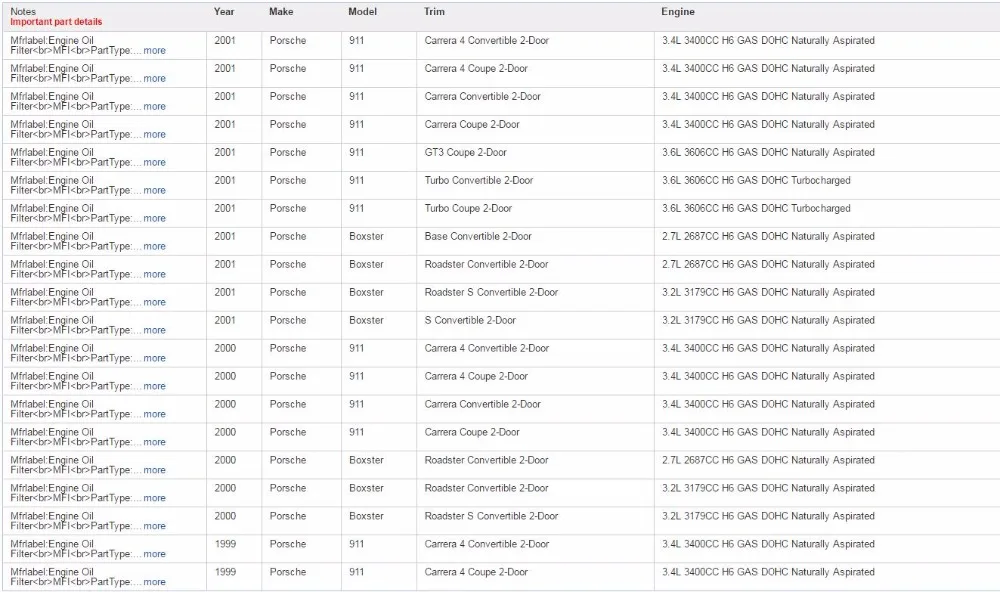The width and height of the screenshot is (1000, 592).
Task: Open 'more' for 2000 Carrera 4 Coupe
Action: coord(154,387)
